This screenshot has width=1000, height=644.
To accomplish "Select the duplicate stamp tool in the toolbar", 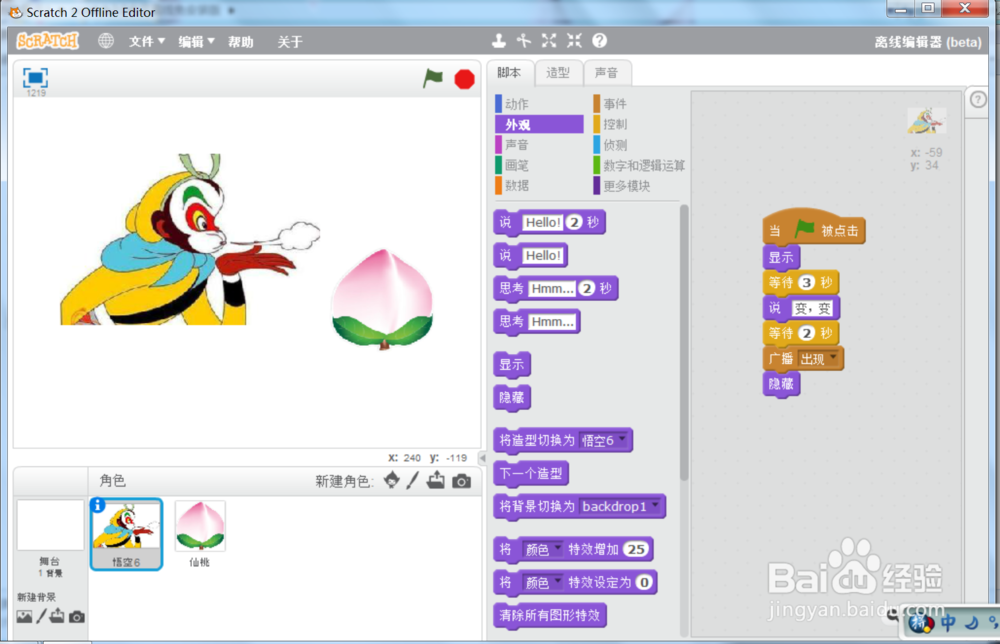I will click(499, 41).
